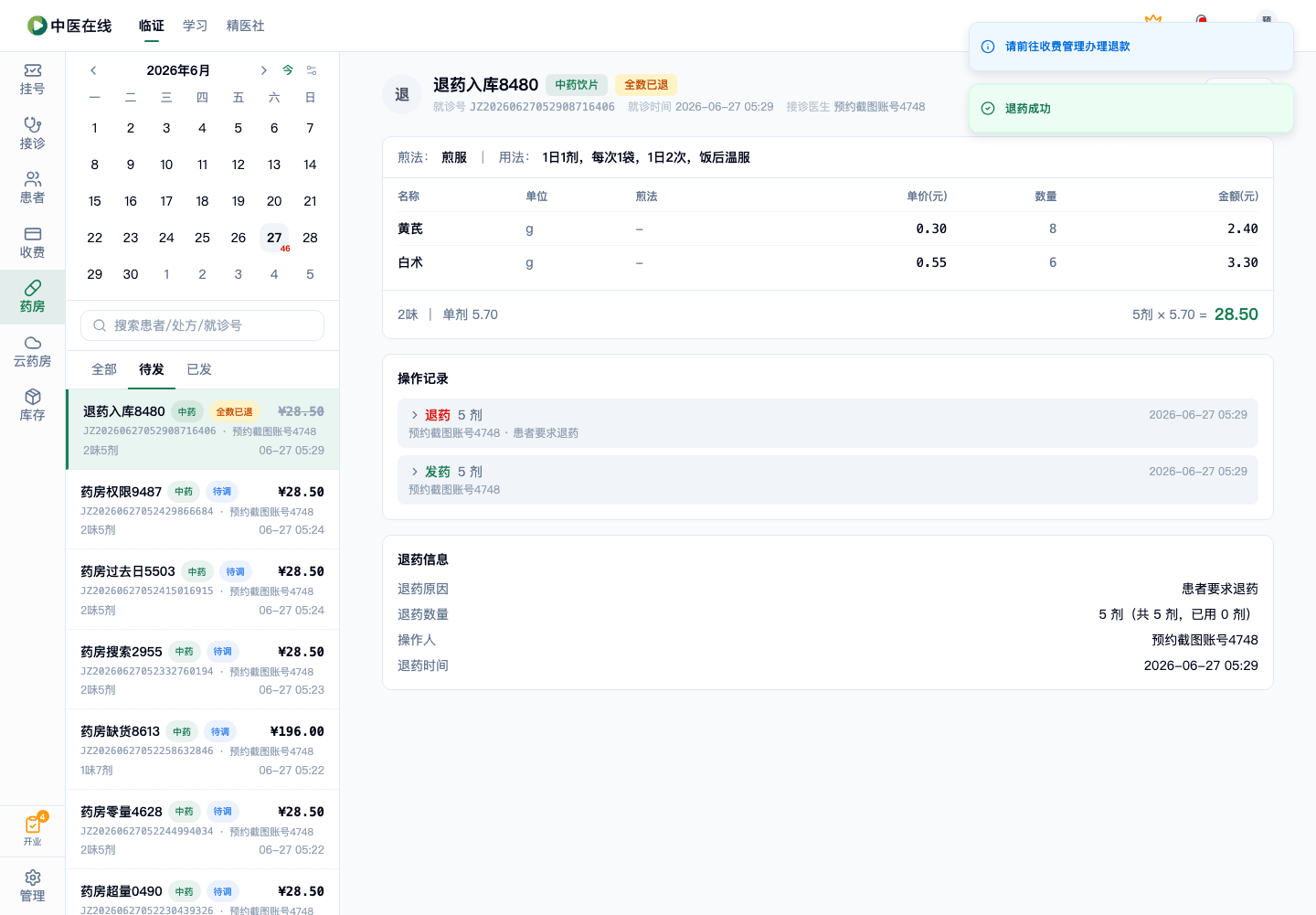Click the 2026年6月 month title
The width and height of the screenshot is (1316, 915).
tap(178, 70)
